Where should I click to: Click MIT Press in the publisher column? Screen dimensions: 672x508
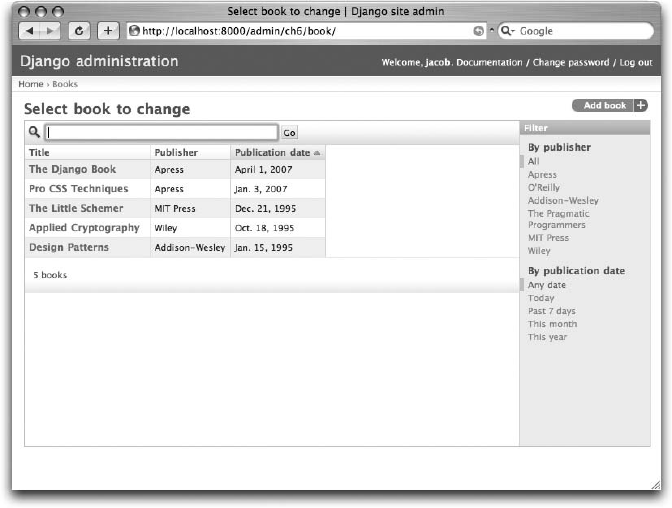point(175,209)
